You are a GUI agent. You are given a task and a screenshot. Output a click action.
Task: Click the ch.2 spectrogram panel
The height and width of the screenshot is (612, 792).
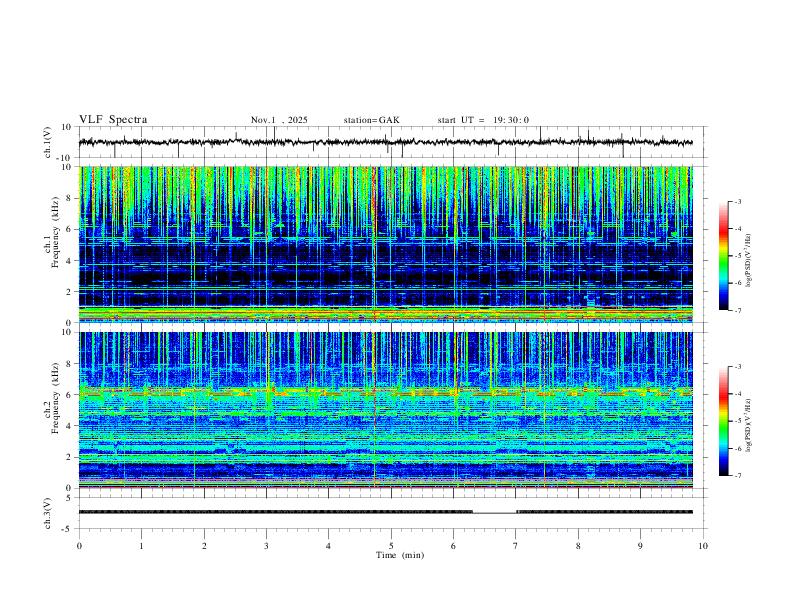[385, 410]
